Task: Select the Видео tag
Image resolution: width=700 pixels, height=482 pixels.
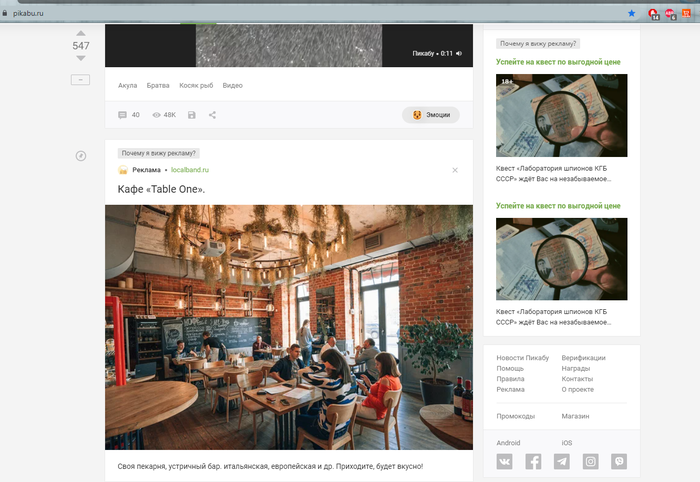Action: pos(233,85)
